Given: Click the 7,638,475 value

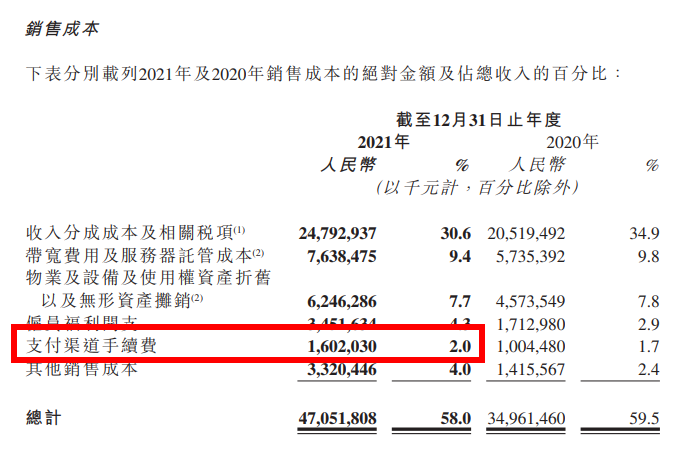Looking at the screenshot, I should (x=341, y=256).
